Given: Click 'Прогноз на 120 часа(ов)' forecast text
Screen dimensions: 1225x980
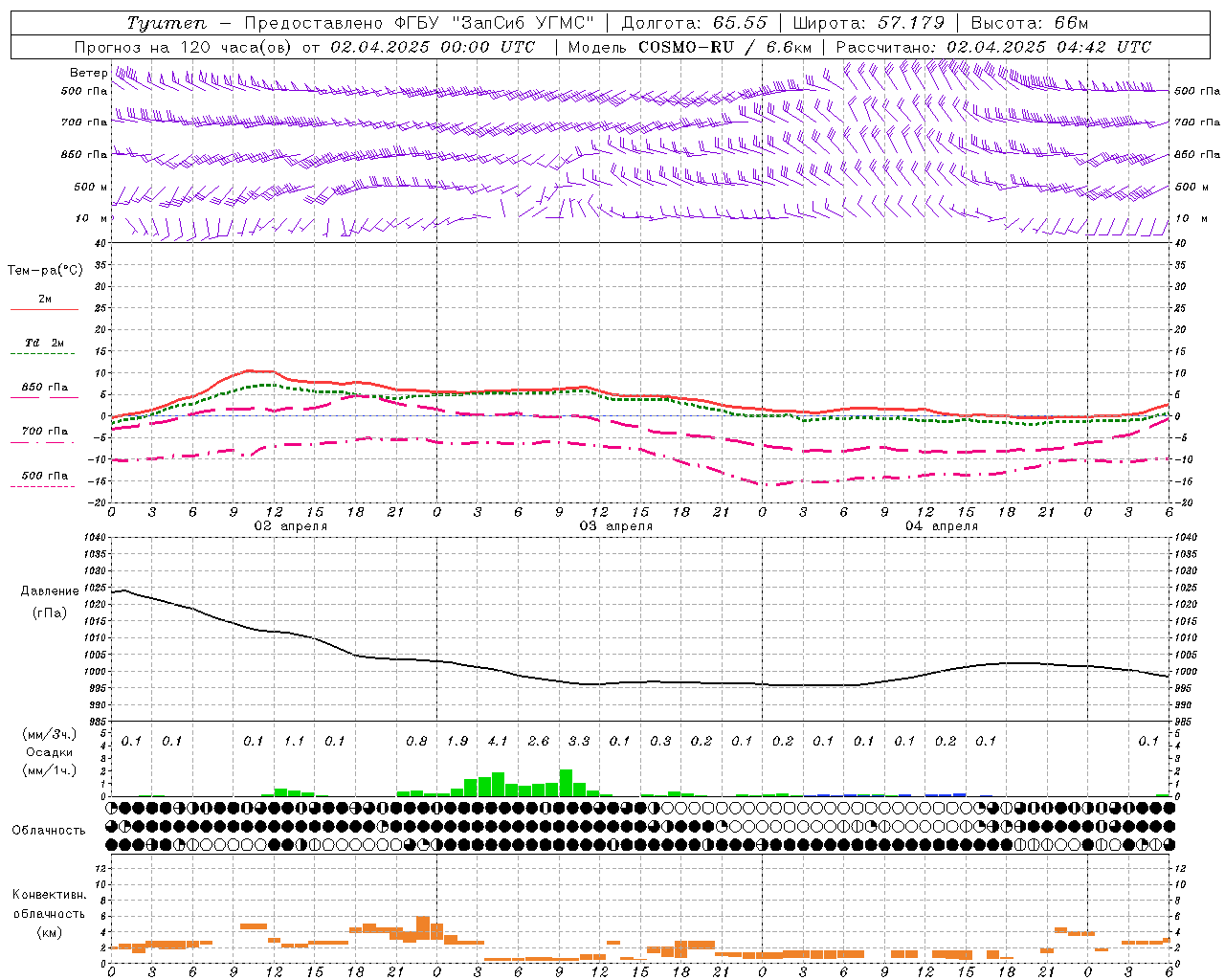Looking at the screenshot, I should pyautogui.click(x=184, y=47).
